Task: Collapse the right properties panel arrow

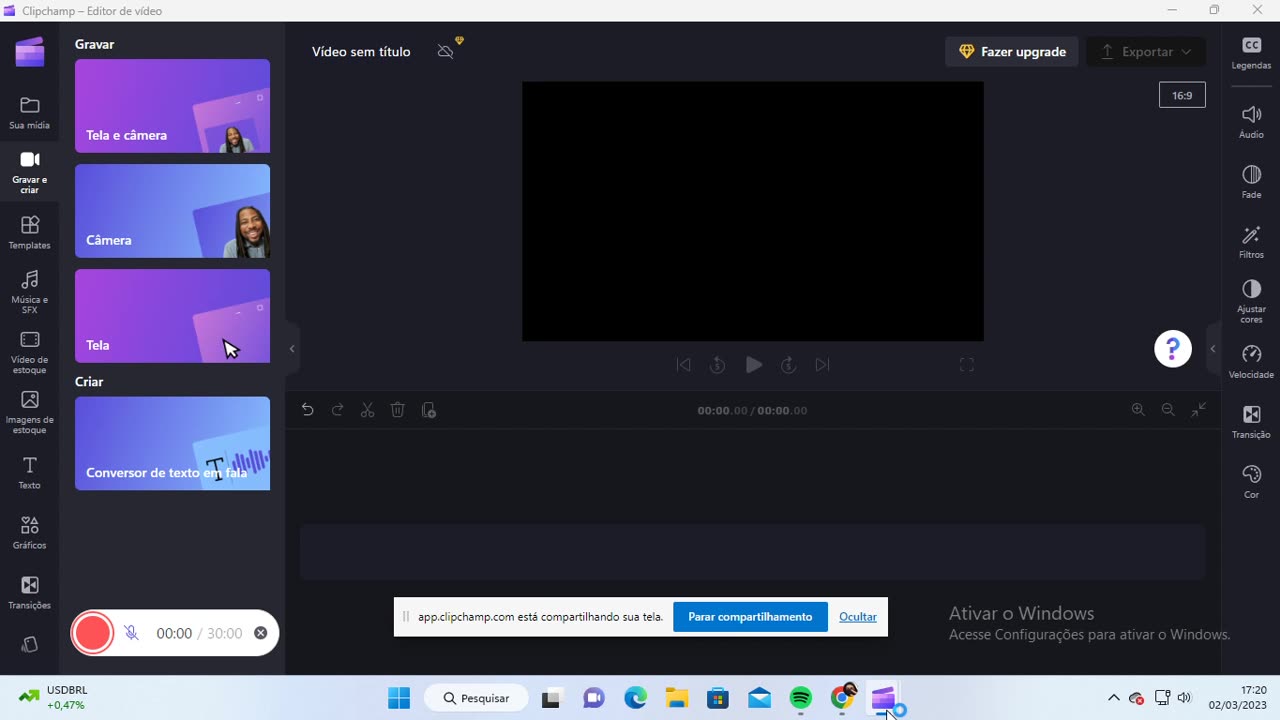Action: click(1213, 349)
